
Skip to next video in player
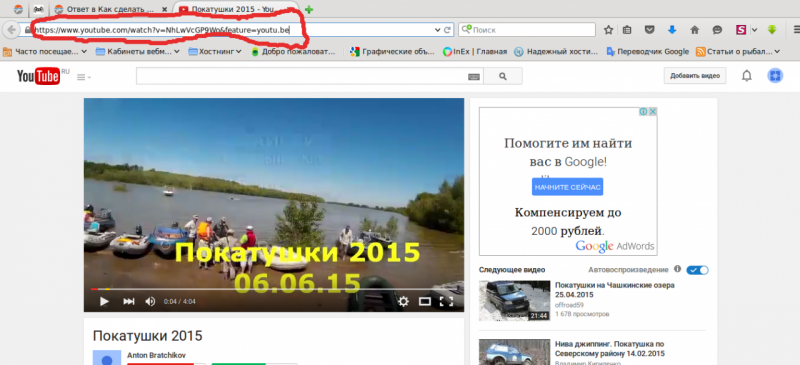(x=129, y=302)
